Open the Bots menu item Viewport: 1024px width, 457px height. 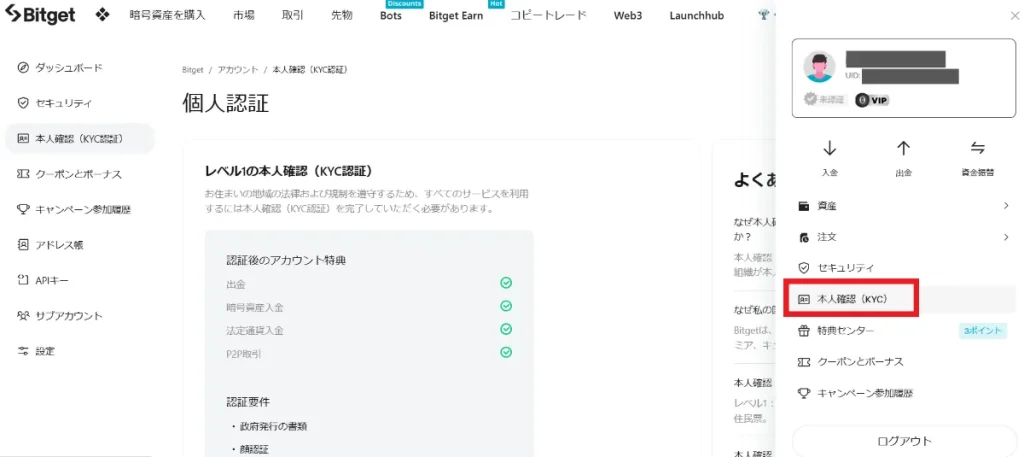coord(391,16)
